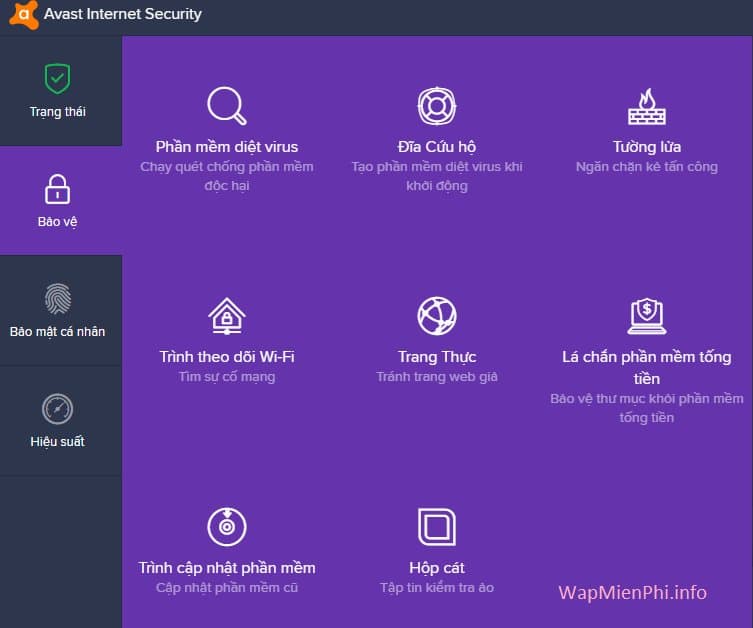
Task: Switch to the Hiệu suất tab
Action: click(x=61, y=421)
